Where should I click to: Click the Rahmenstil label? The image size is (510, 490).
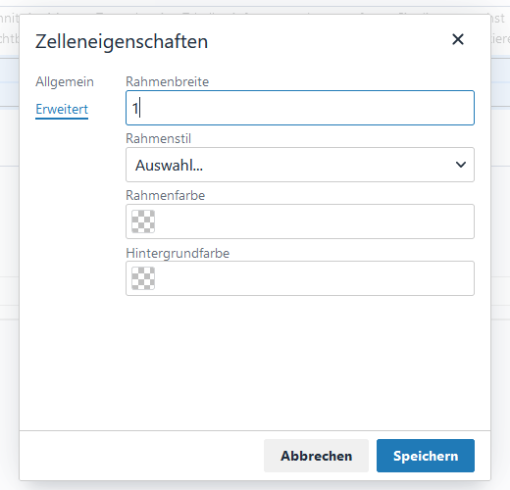(158, 138)
